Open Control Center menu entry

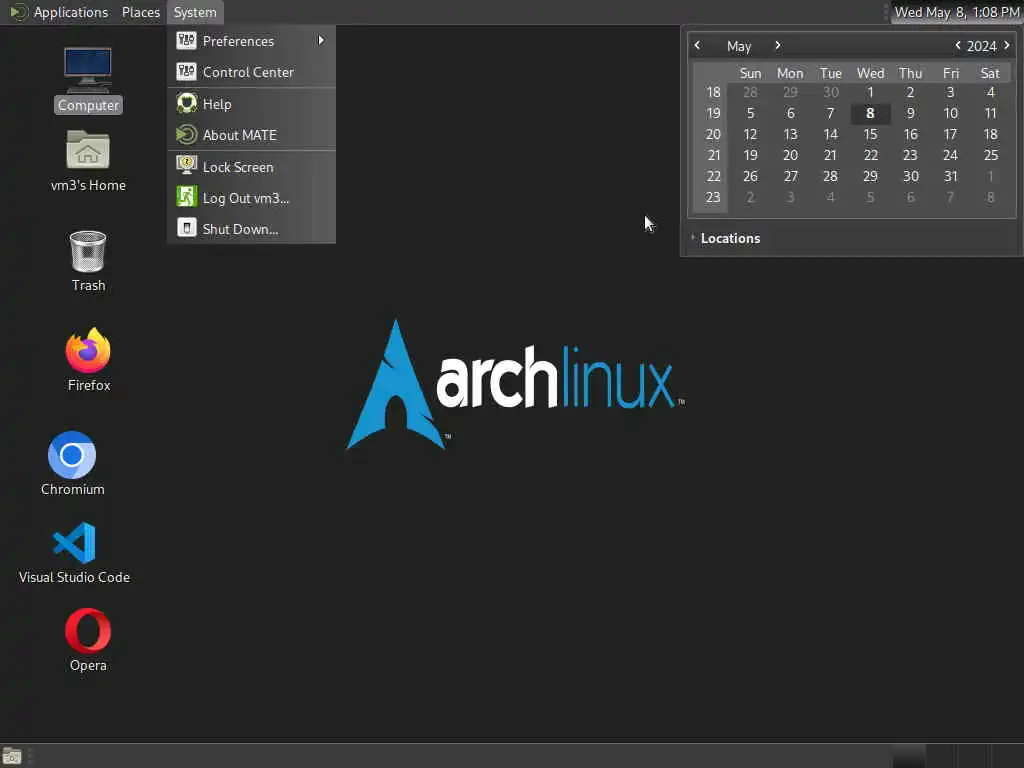[x=251, y=72]
